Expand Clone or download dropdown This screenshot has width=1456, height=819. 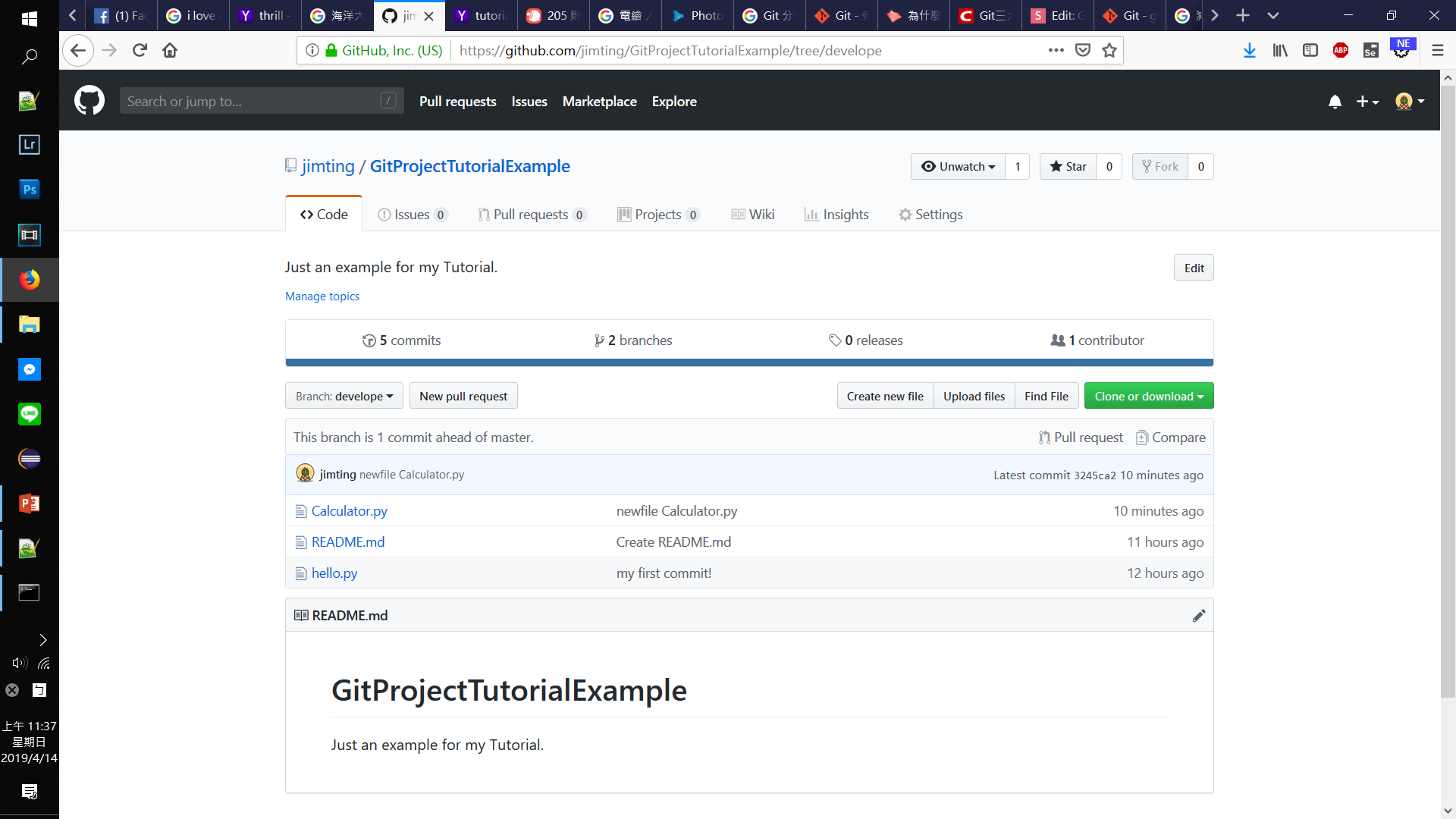click(x=1148, y=396)
